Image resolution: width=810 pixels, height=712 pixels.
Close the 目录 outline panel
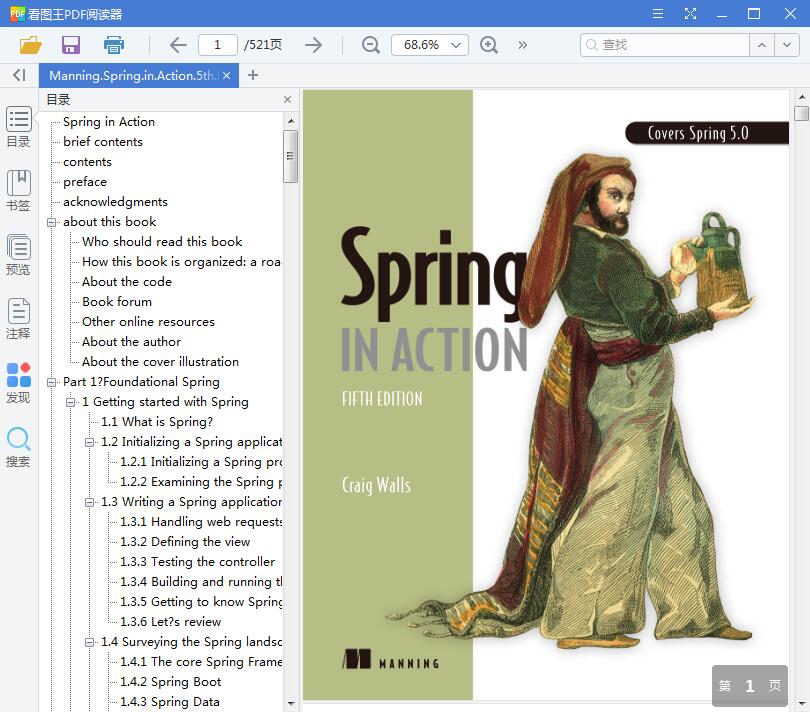pyautogui.click(x=287, y=100)
